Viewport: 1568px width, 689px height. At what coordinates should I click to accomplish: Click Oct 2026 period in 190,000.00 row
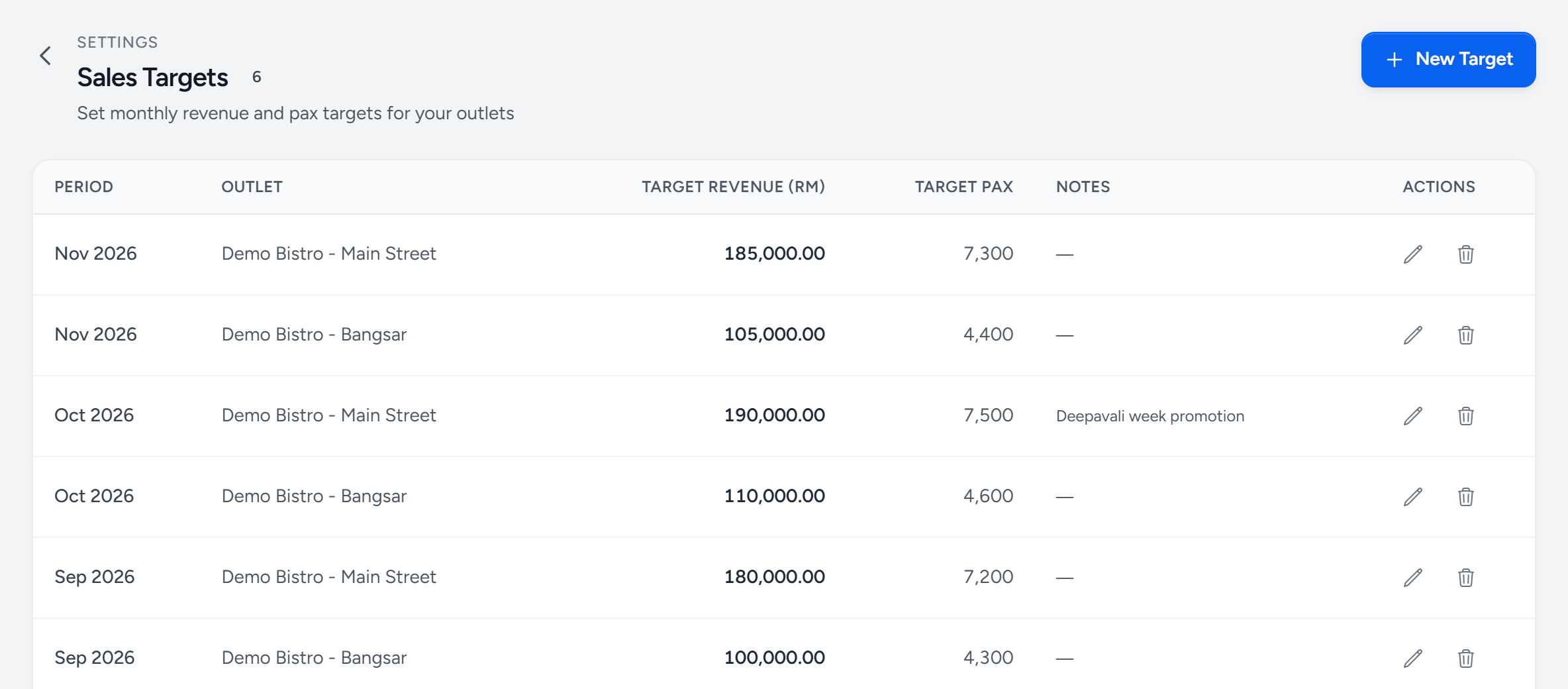94,415
